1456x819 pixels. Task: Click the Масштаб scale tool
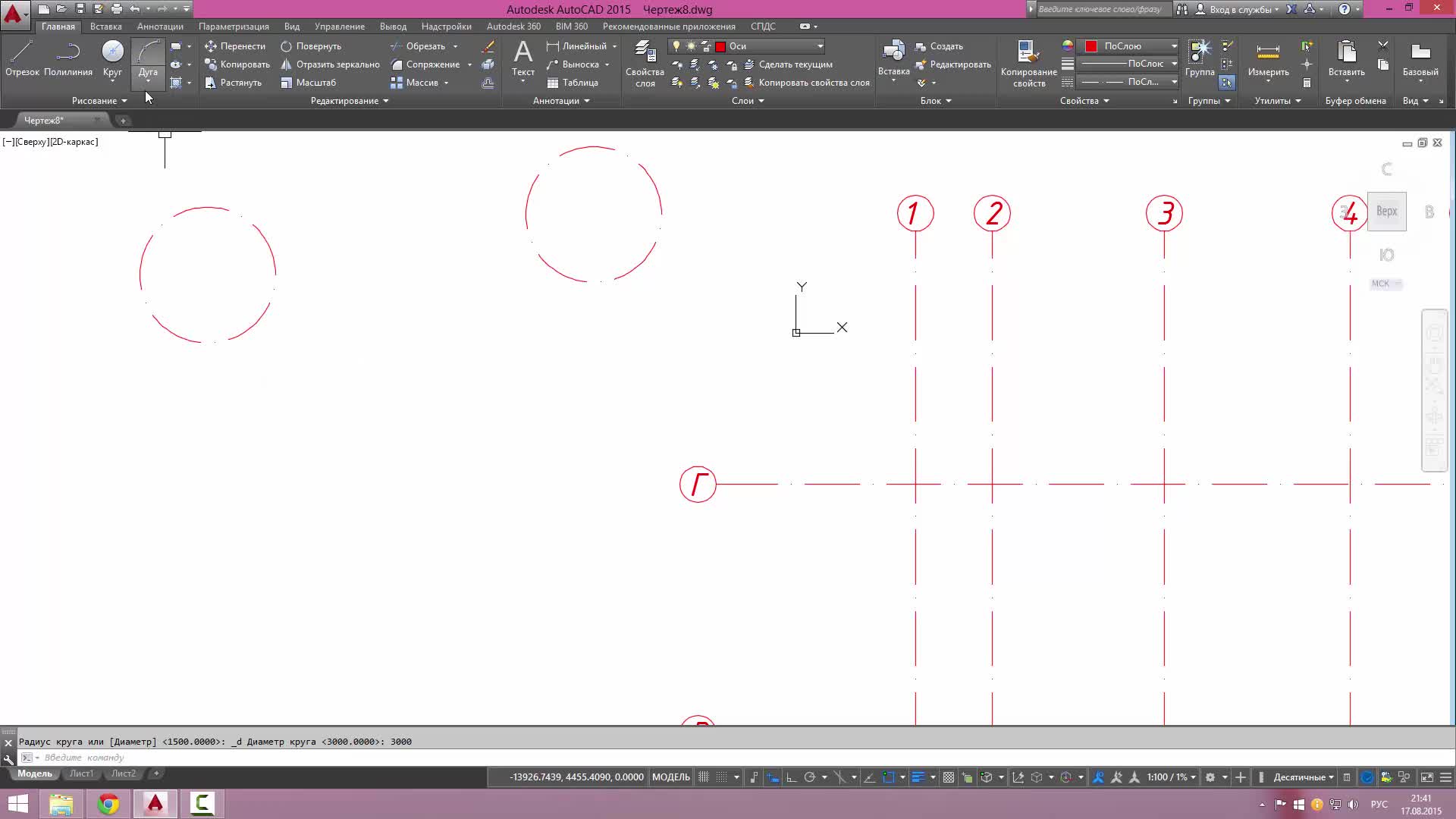308,83
